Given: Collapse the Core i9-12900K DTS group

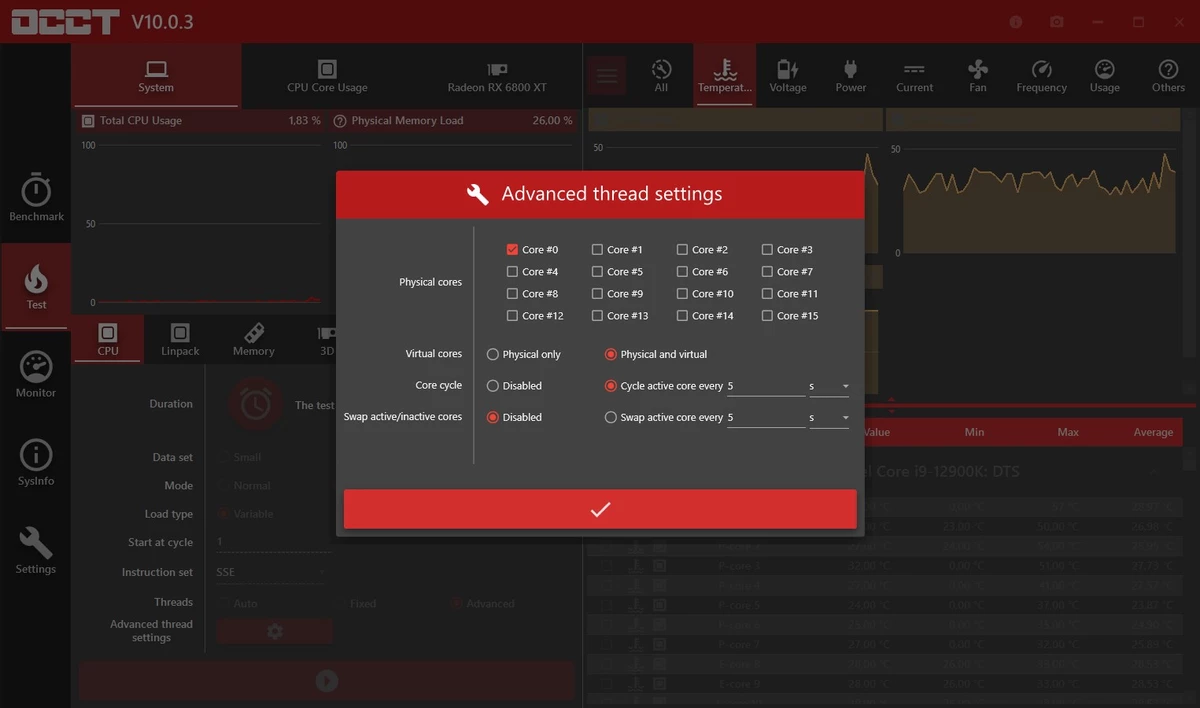Looking at the screenshot, I should tap(1153, 471).
